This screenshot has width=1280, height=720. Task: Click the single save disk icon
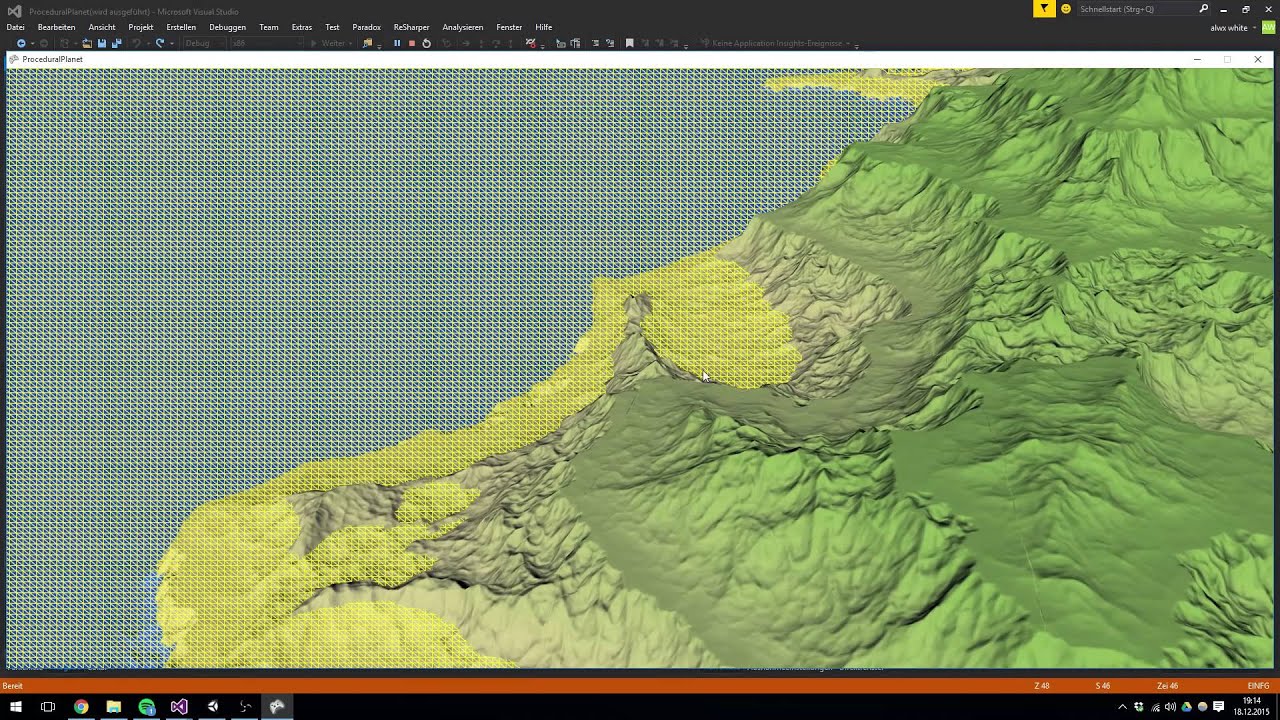101,43
